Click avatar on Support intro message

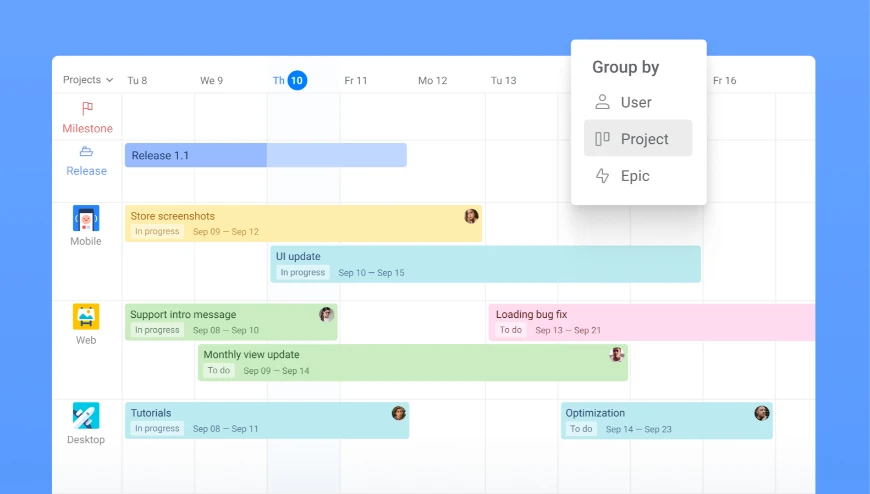pos(326,315)
